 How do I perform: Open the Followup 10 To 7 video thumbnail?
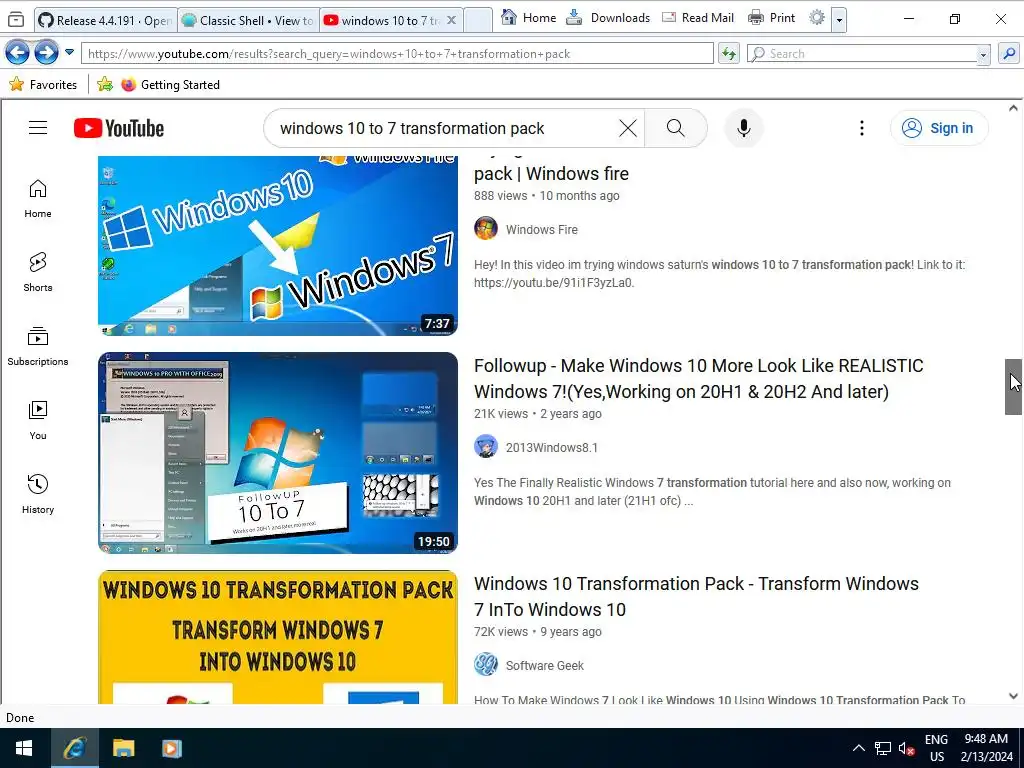(x=278, y=453)
